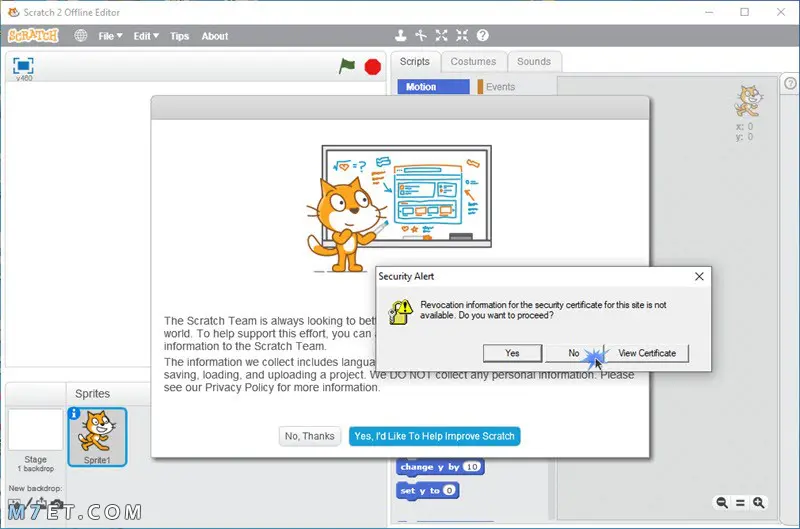The height and width of the screenshot is (529, 800).
Task: Stop project with the red stop sign
Action: pos(373,67)
